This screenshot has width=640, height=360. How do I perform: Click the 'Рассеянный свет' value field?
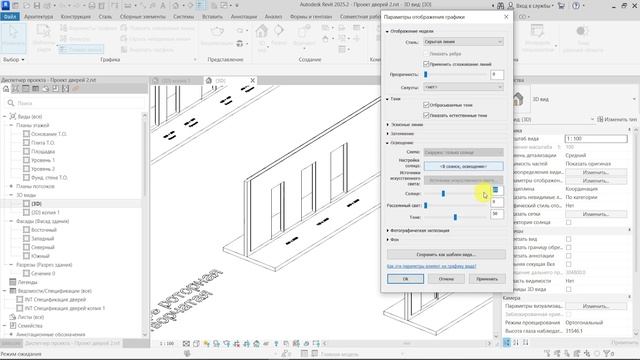coord(497,202)
